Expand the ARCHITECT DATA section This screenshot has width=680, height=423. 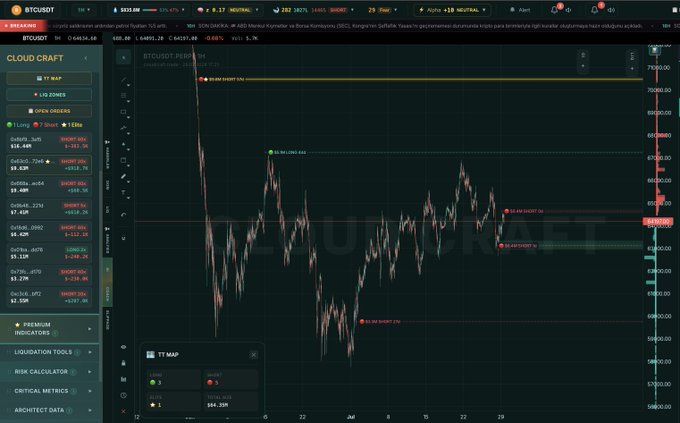[x=50, y=410]
